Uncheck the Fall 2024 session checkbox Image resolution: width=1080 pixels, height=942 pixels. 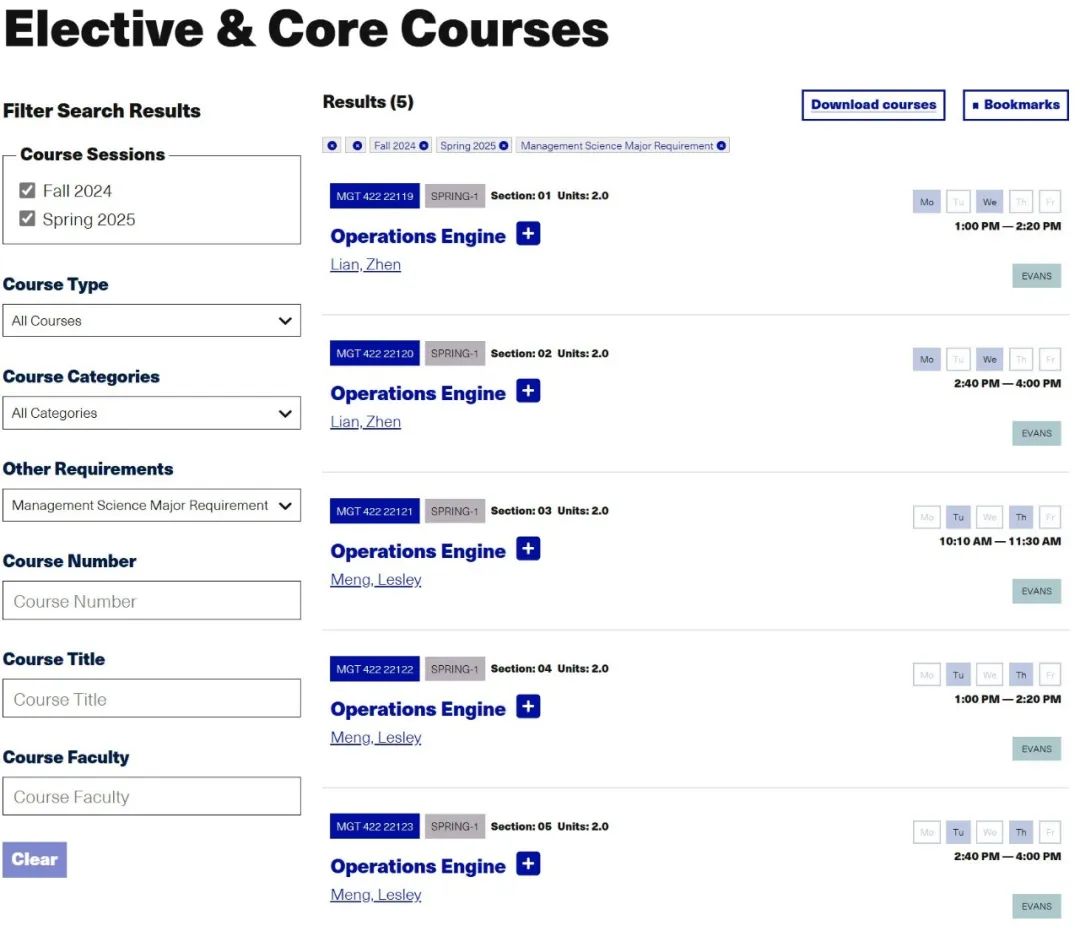(x=28, y=190)
